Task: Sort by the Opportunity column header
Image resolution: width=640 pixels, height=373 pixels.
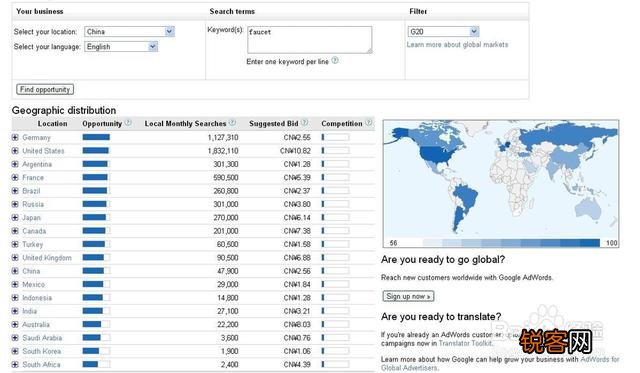Action: 102,123
